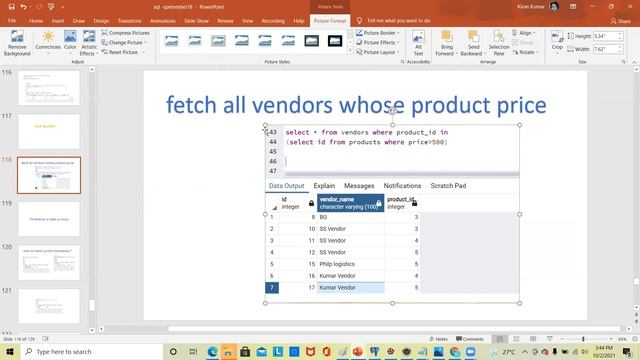This screenshot has width=640, height=360.
Task: Open the Rotate dropdown
Action: 526,52
